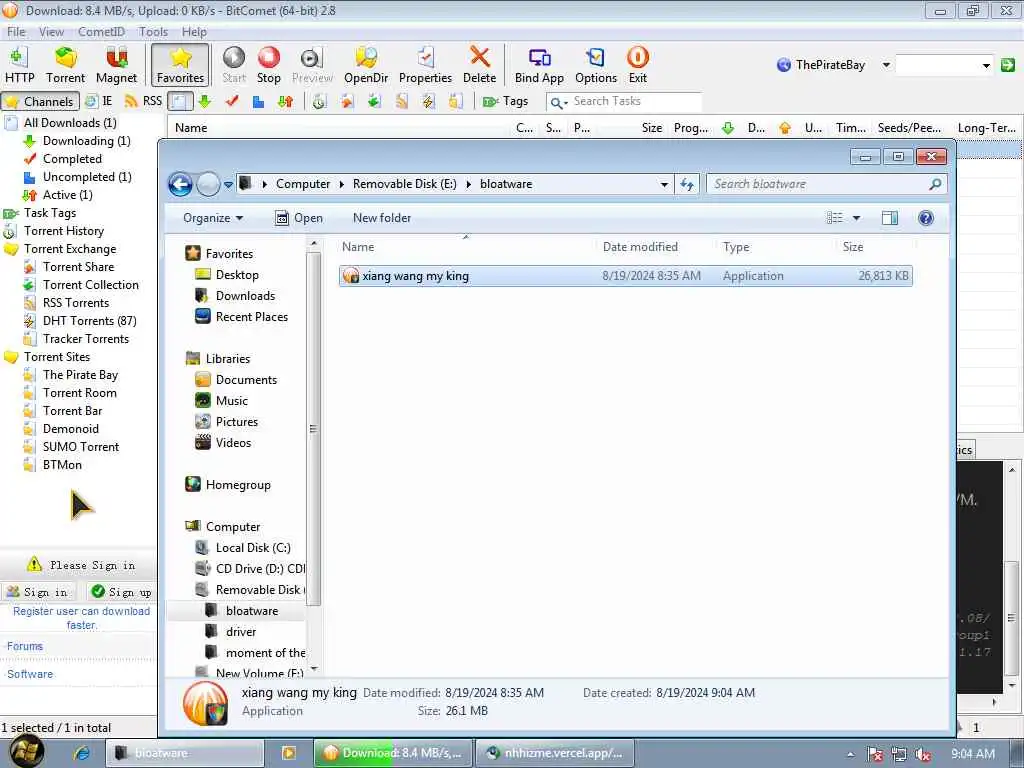Click the Exit power icon
Viewport: 1024px width, 768px height.
(x=637, y=65)
